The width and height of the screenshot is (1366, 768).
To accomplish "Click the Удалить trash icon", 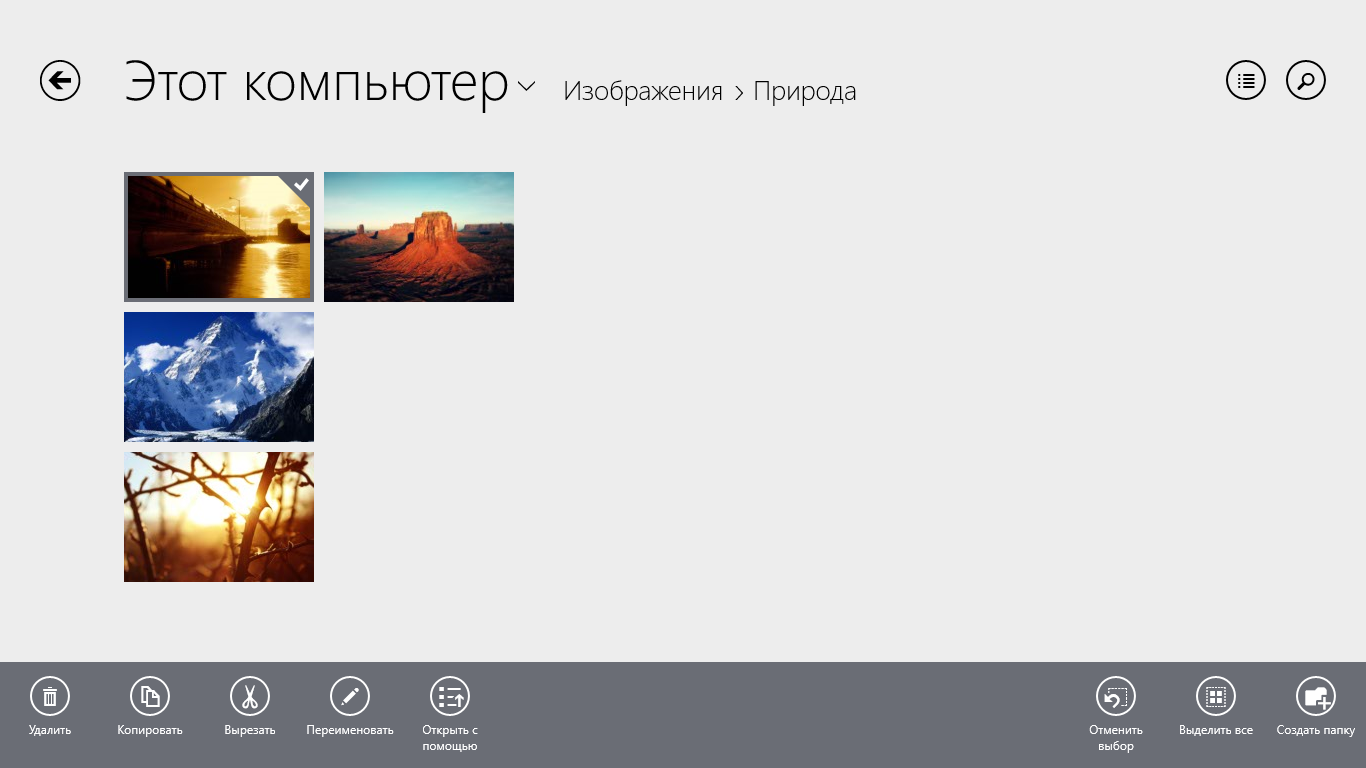I will (50, 696).
